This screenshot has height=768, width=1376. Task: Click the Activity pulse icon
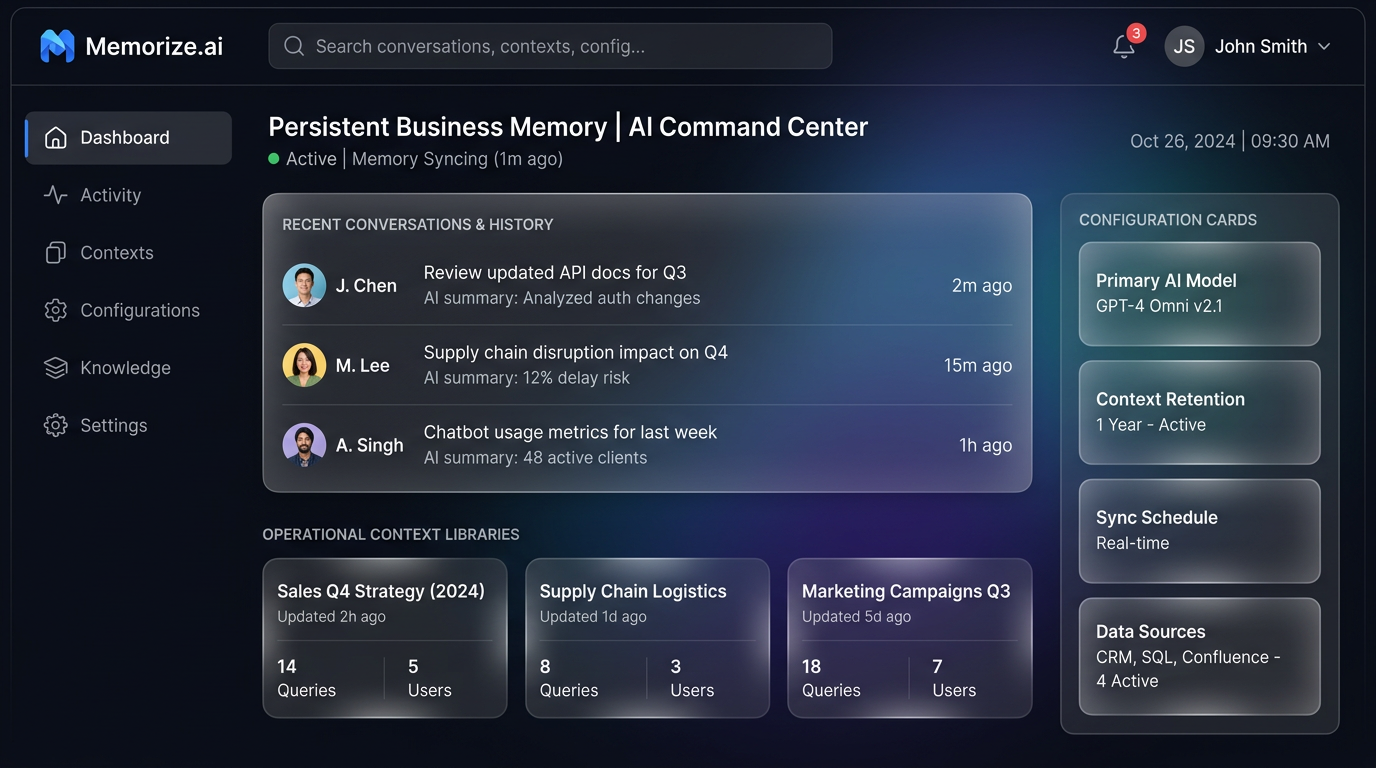[x=56, y=195]
